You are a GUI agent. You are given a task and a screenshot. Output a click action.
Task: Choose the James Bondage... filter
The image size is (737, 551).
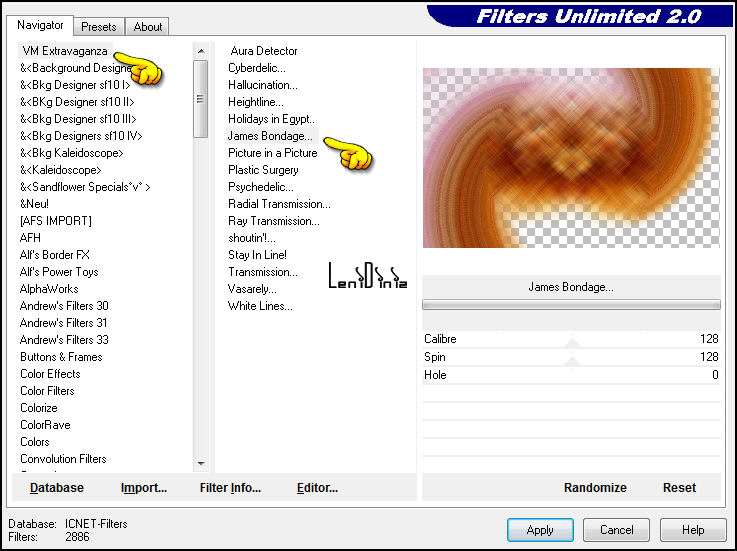[x=270, y=136]
